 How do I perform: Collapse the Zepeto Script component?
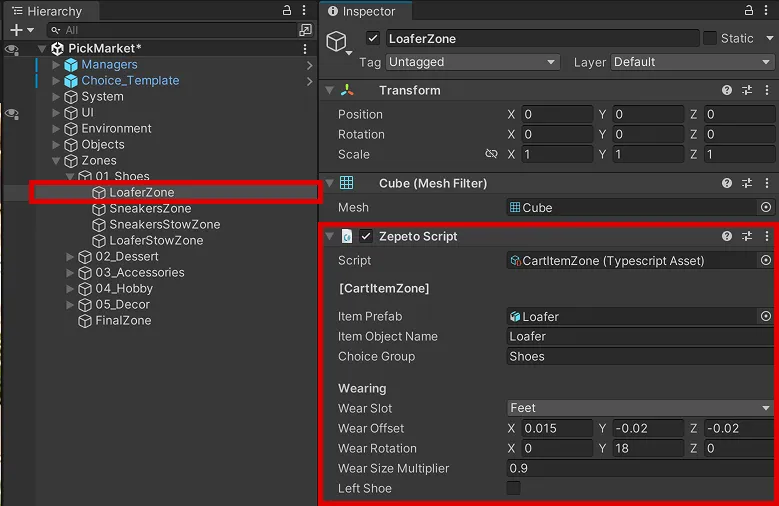click(329, 237)
